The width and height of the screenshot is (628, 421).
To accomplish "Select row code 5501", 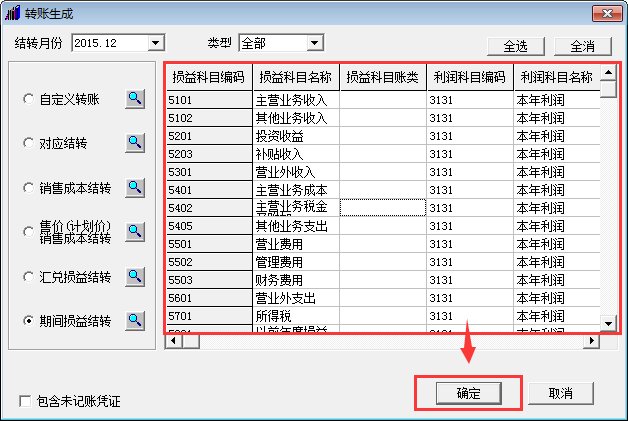I will coord(209,244).
